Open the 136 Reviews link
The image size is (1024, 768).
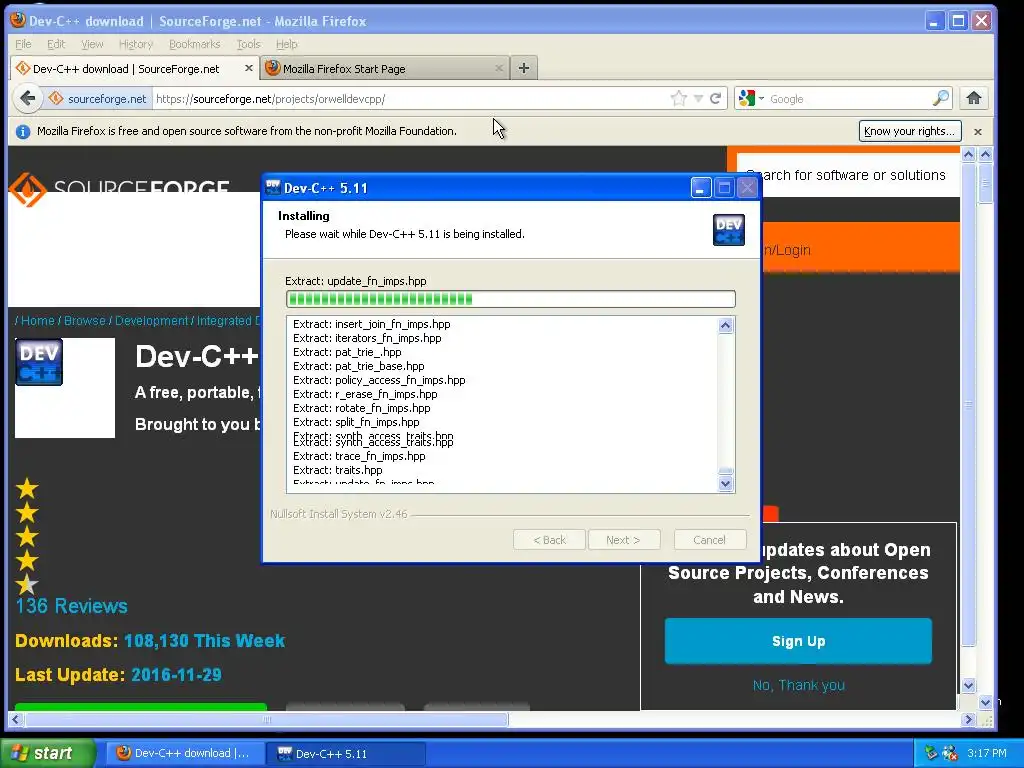71,606
